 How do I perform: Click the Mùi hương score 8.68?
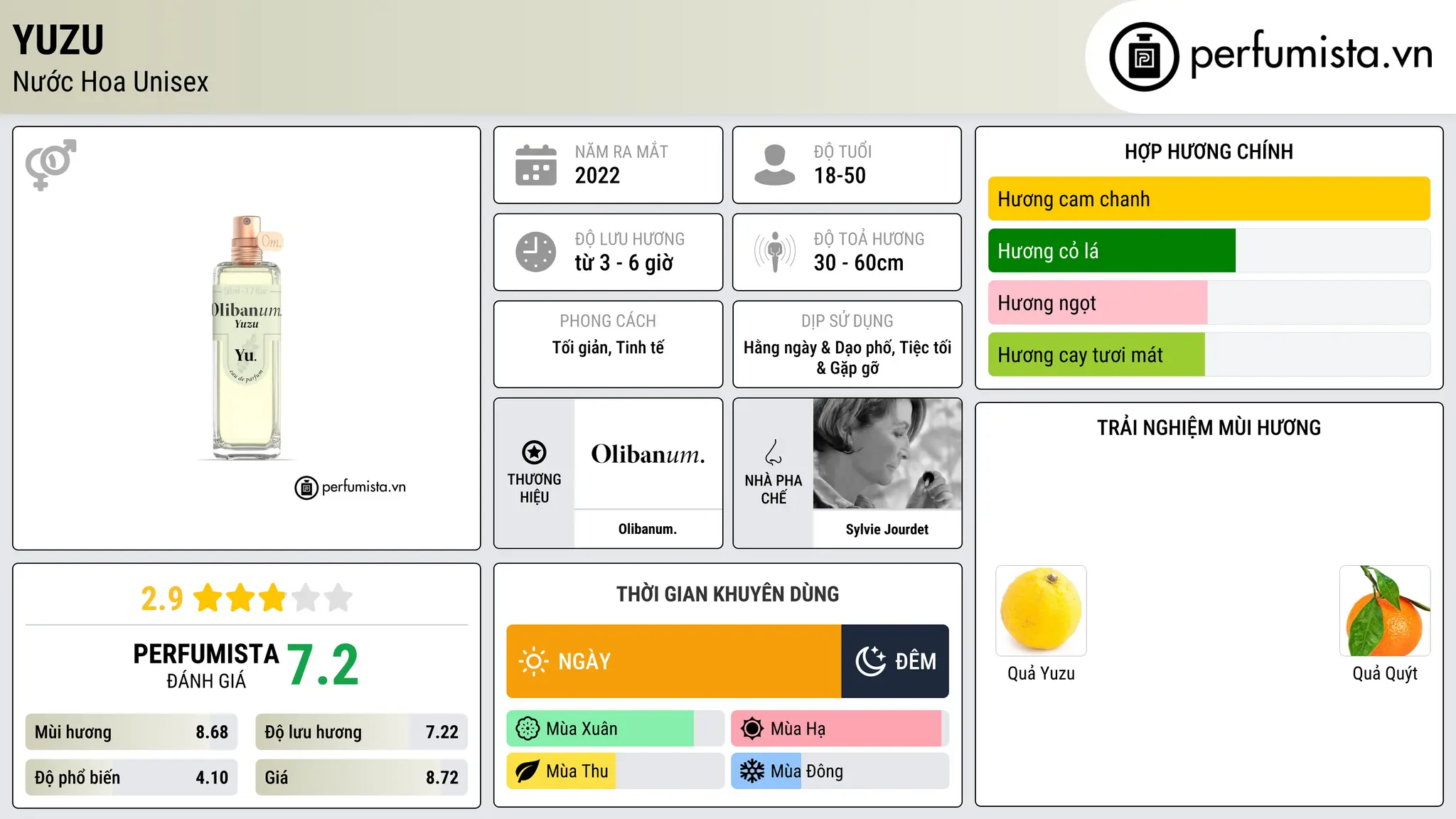(132, 732)
